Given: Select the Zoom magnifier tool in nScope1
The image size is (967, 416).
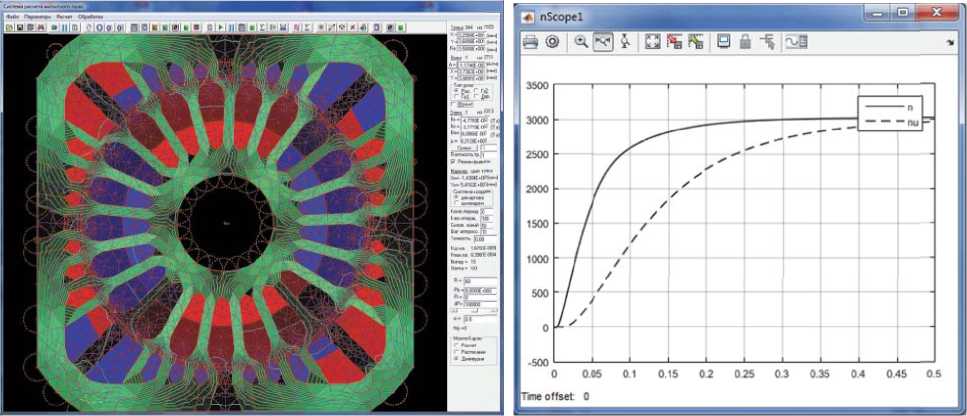Looking at the screenshot, I should click(581, 42).
